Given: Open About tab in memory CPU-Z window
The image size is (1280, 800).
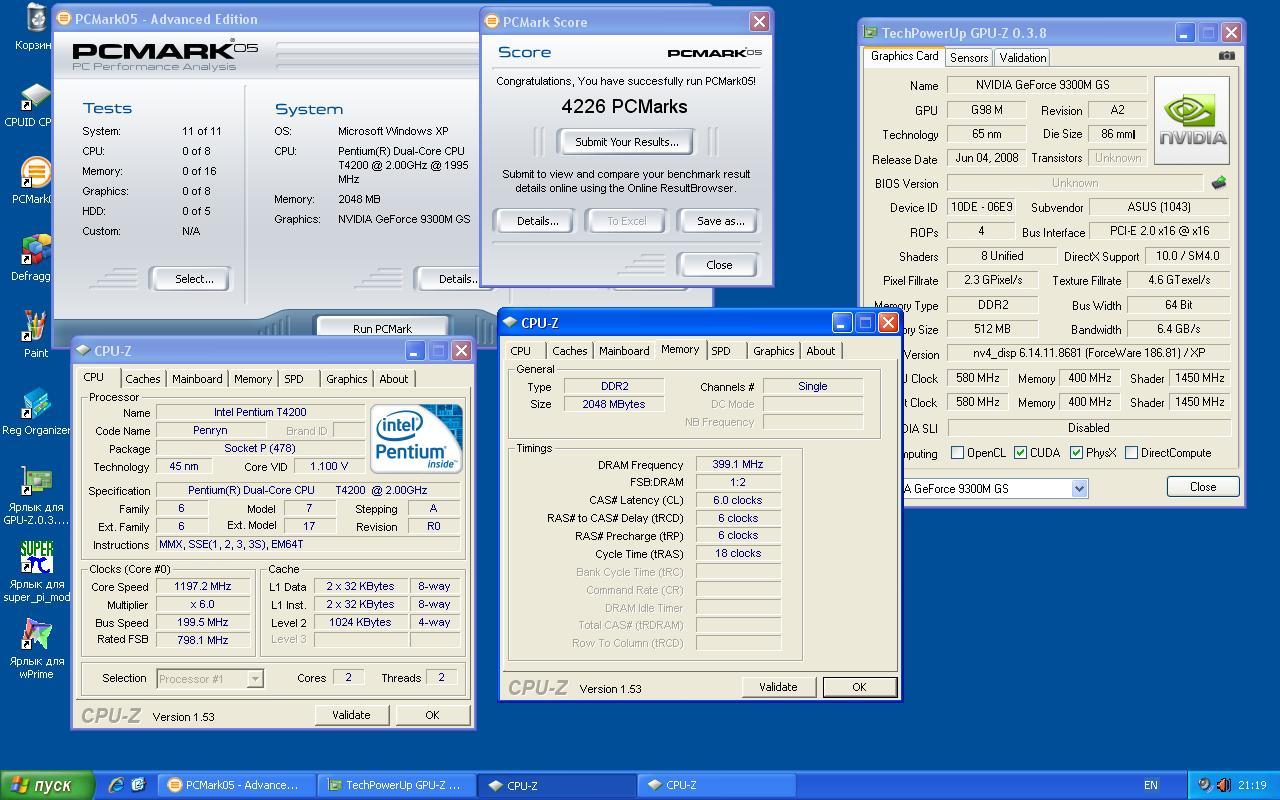Looking at the screenshot, I should pos(820,351).
